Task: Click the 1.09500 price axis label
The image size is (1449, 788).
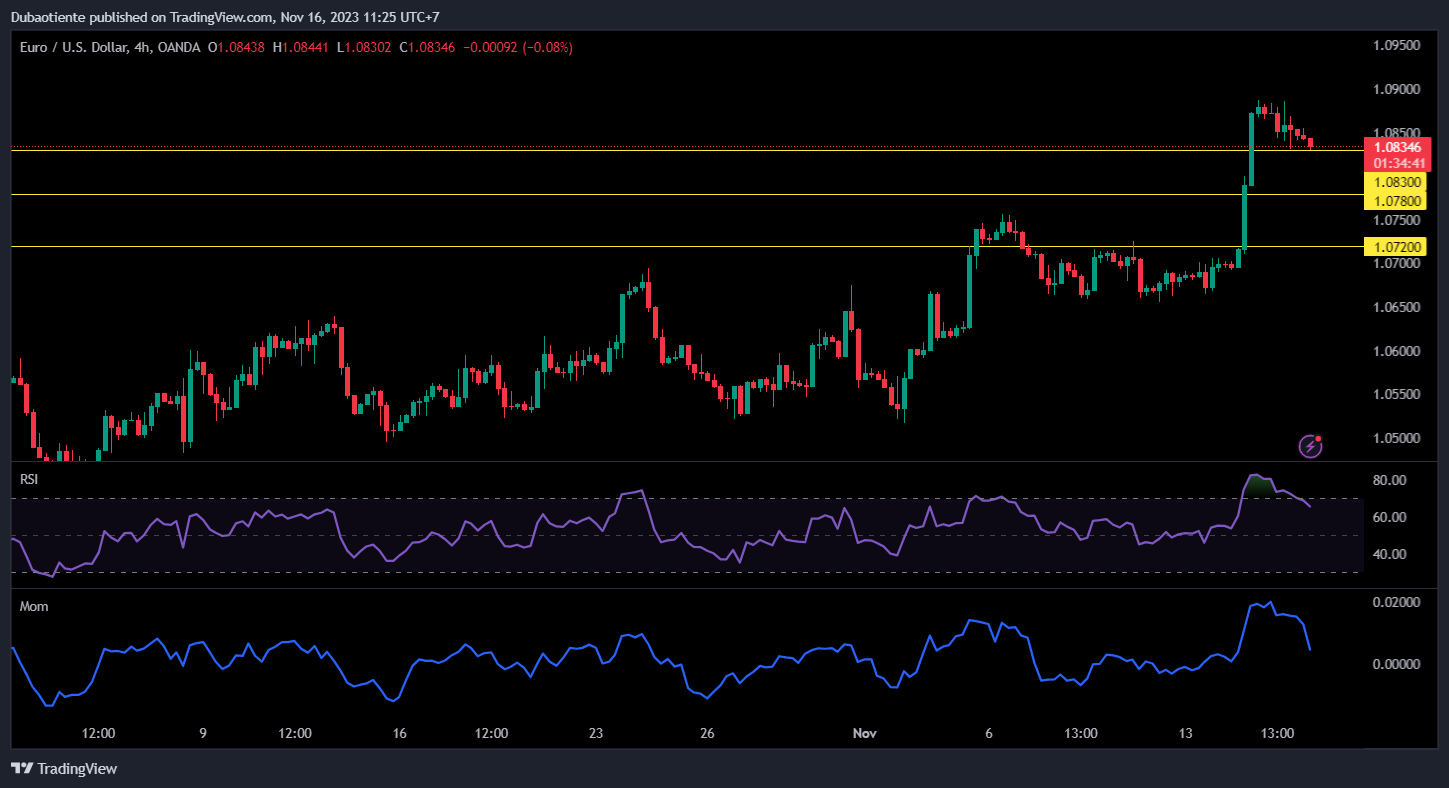Action: tap(1397, 46)
